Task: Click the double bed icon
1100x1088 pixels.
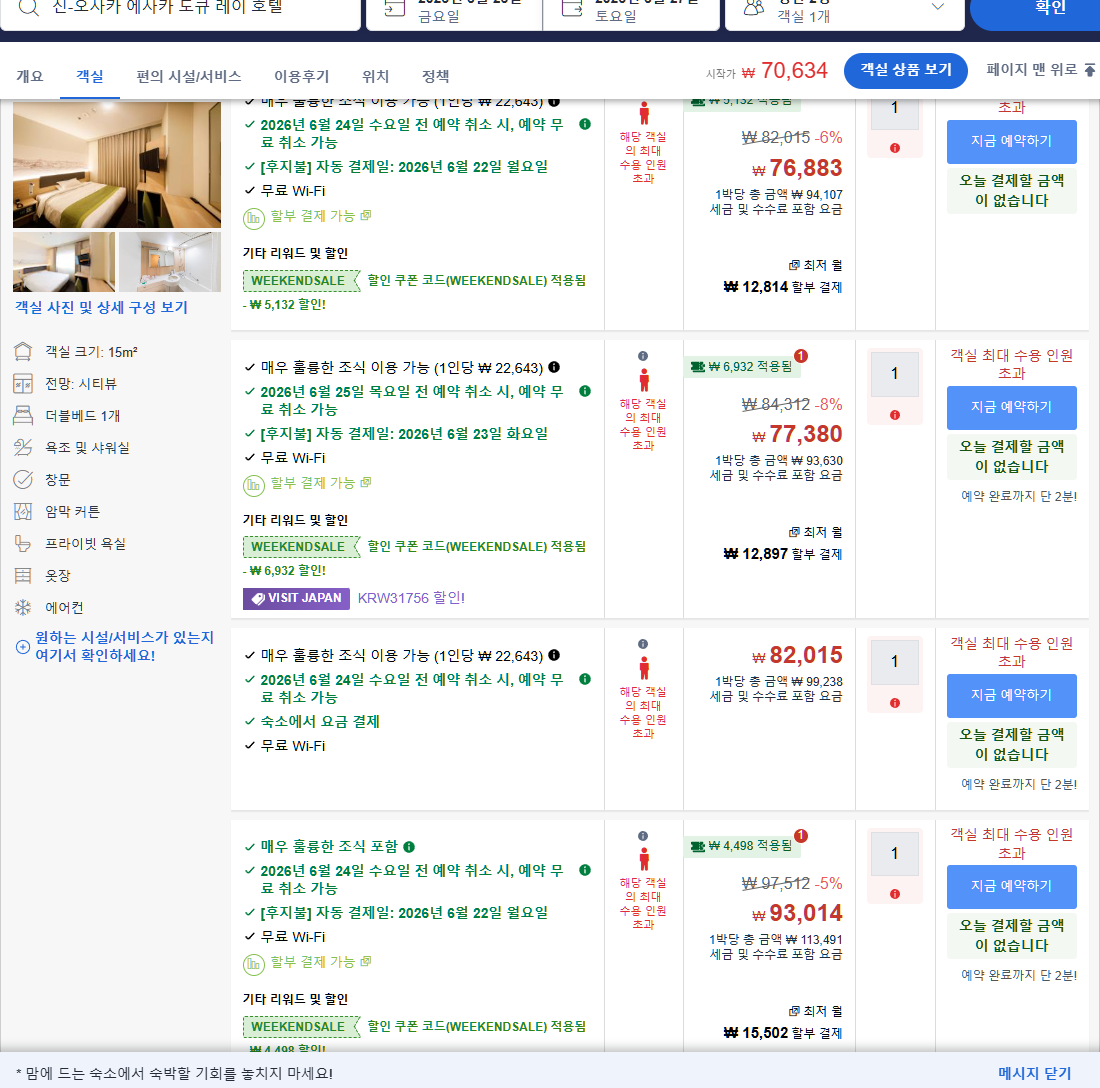Action: 23,415
